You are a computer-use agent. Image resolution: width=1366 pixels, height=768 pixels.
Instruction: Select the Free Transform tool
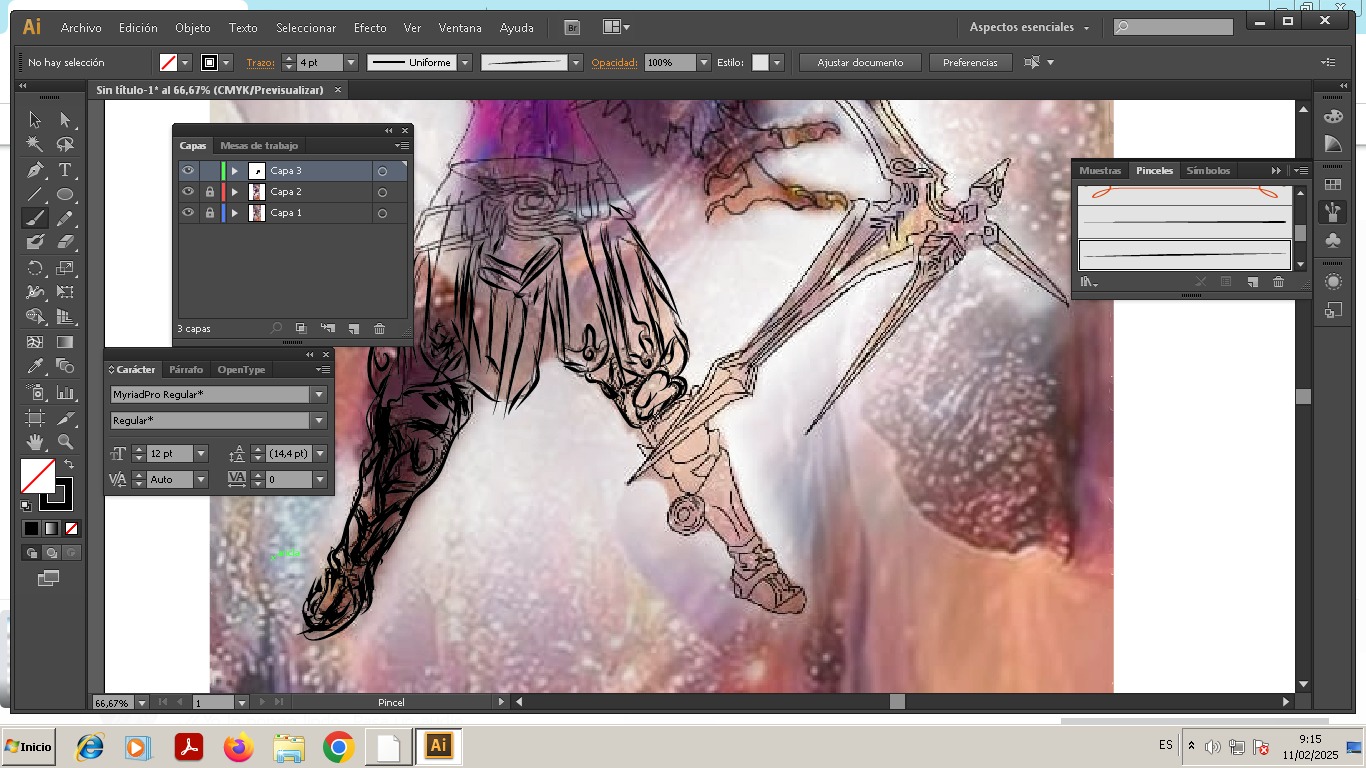[65, 293]
